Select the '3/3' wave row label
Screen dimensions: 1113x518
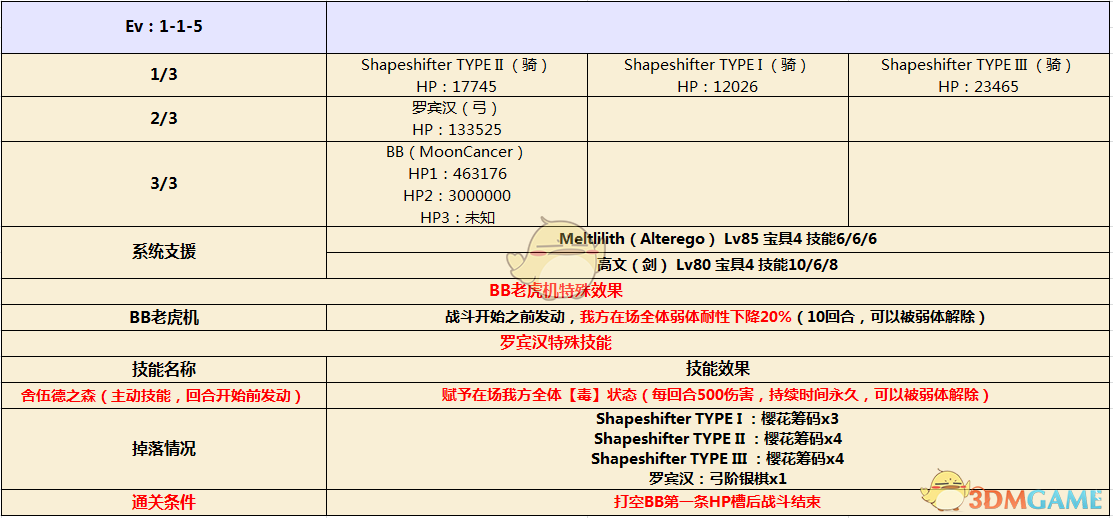pos(164,184)
